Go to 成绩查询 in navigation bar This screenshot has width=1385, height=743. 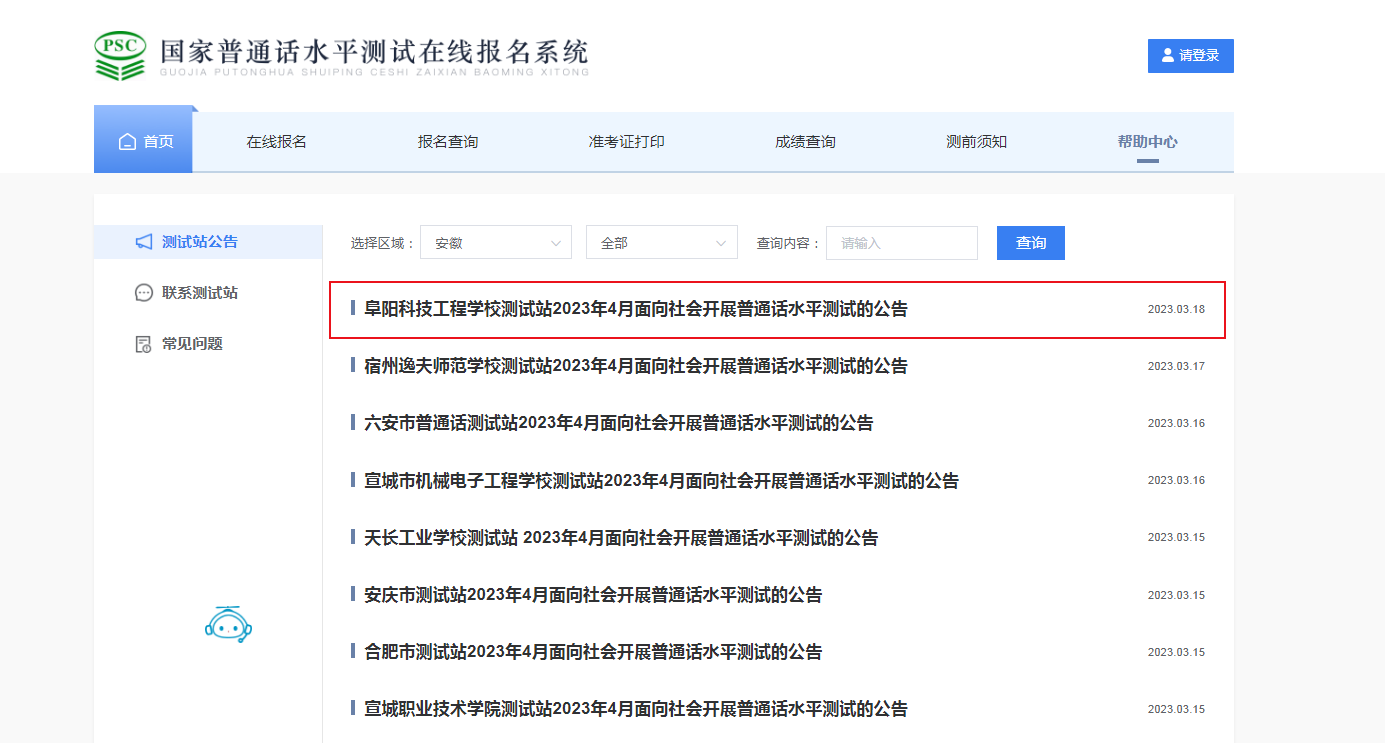(x=805, y=142)
